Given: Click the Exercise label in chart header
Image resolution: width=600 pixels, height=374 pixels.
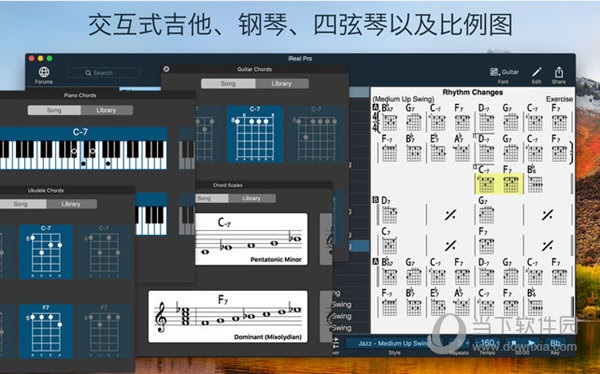Looking at the screenshot, I should pyautogui.click(x=559, y=99).
